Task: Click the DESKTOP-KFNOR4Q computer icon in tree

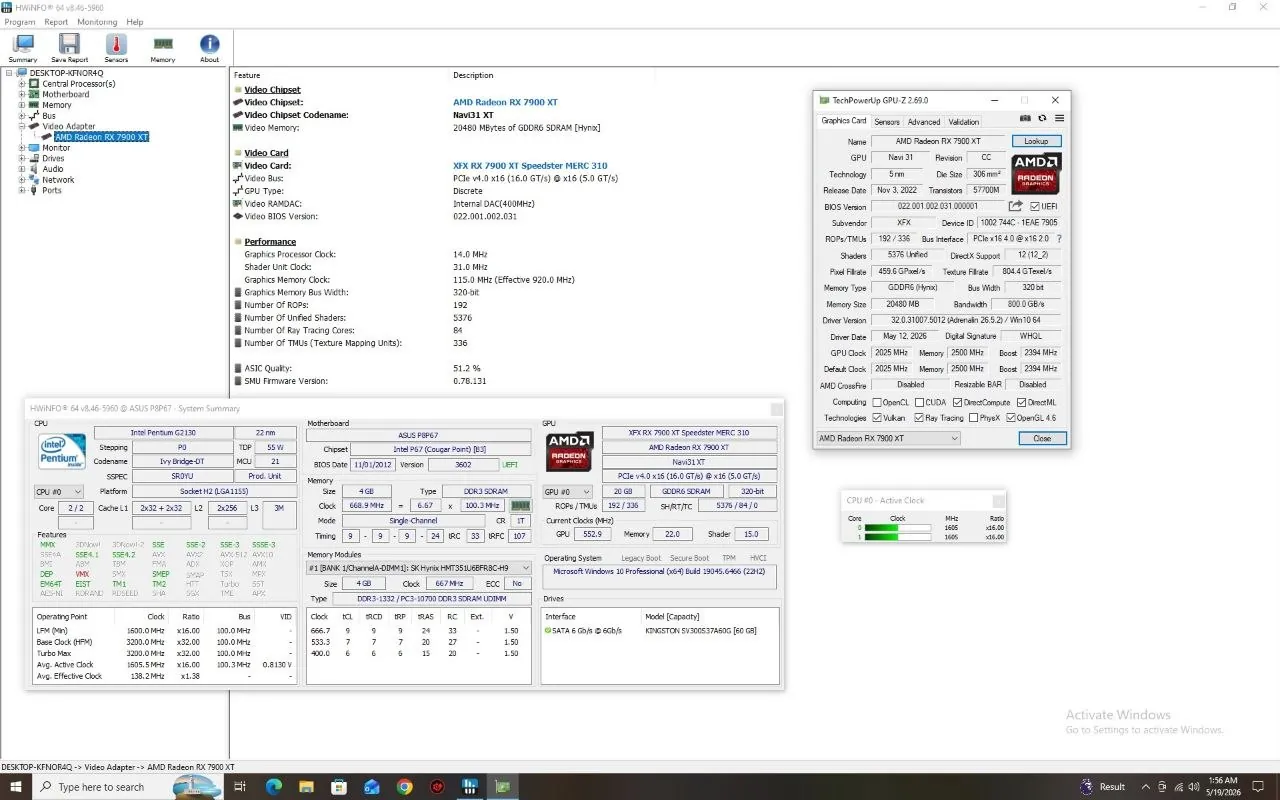Action: pyautogui.click(x=22, y=73)
